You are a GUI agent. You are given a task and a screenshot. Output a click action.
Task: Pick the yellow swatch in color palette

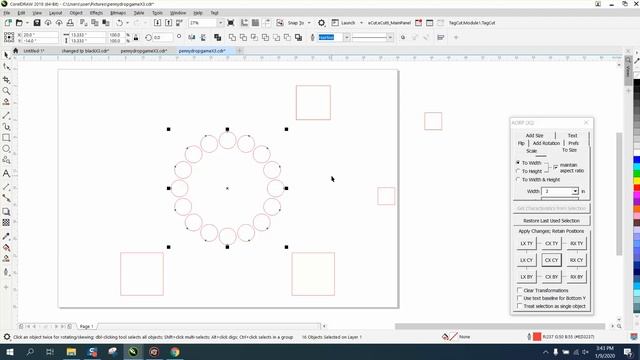tap(636, 180)
